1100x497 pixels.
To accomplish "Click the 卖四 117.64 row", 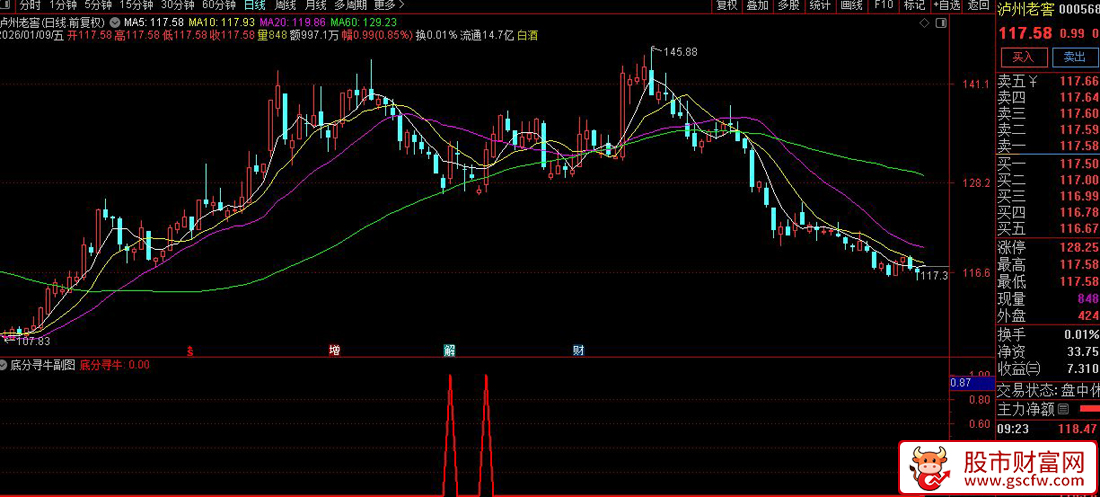I will pos(1048,98).
